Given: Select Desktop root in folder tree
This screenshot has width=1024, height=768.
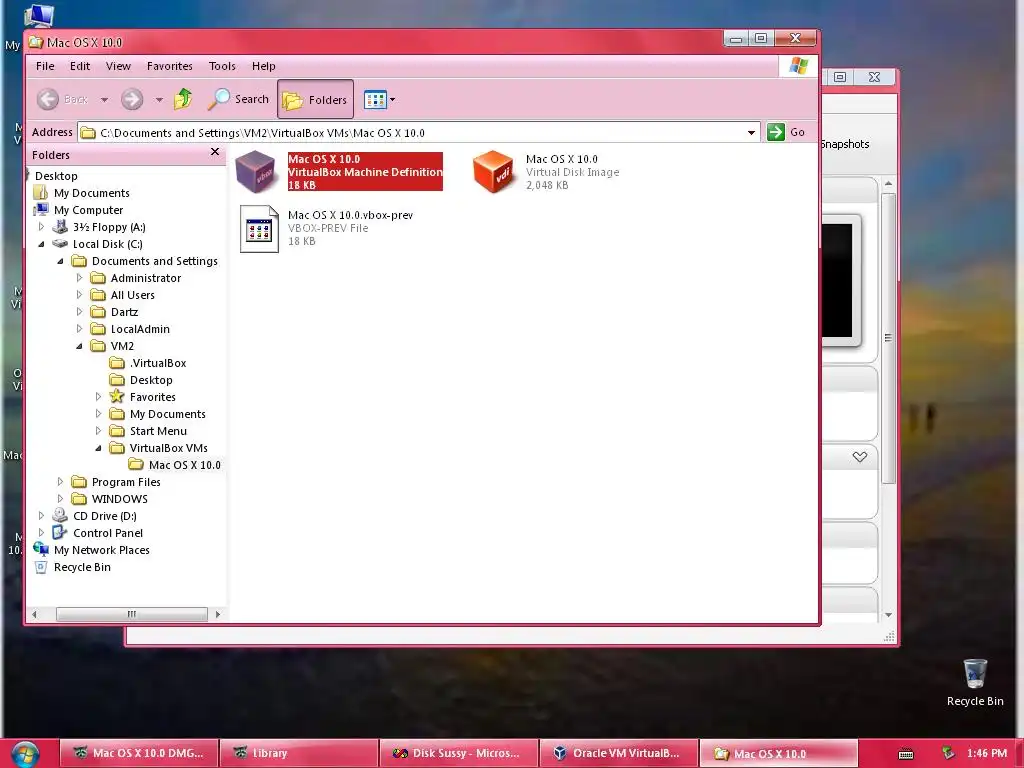Looking at the screenshot, I should (x=56, y=176).
